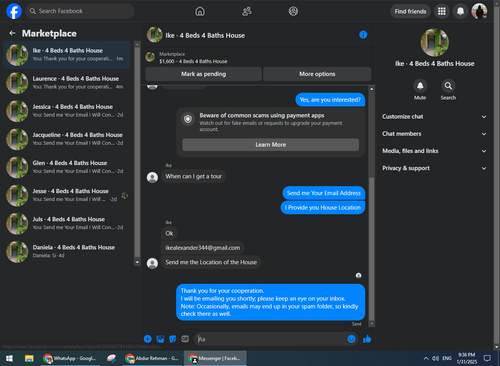500x366 pixels.
Task: Click the shield icon in scam warning
Action: [188, 119]
